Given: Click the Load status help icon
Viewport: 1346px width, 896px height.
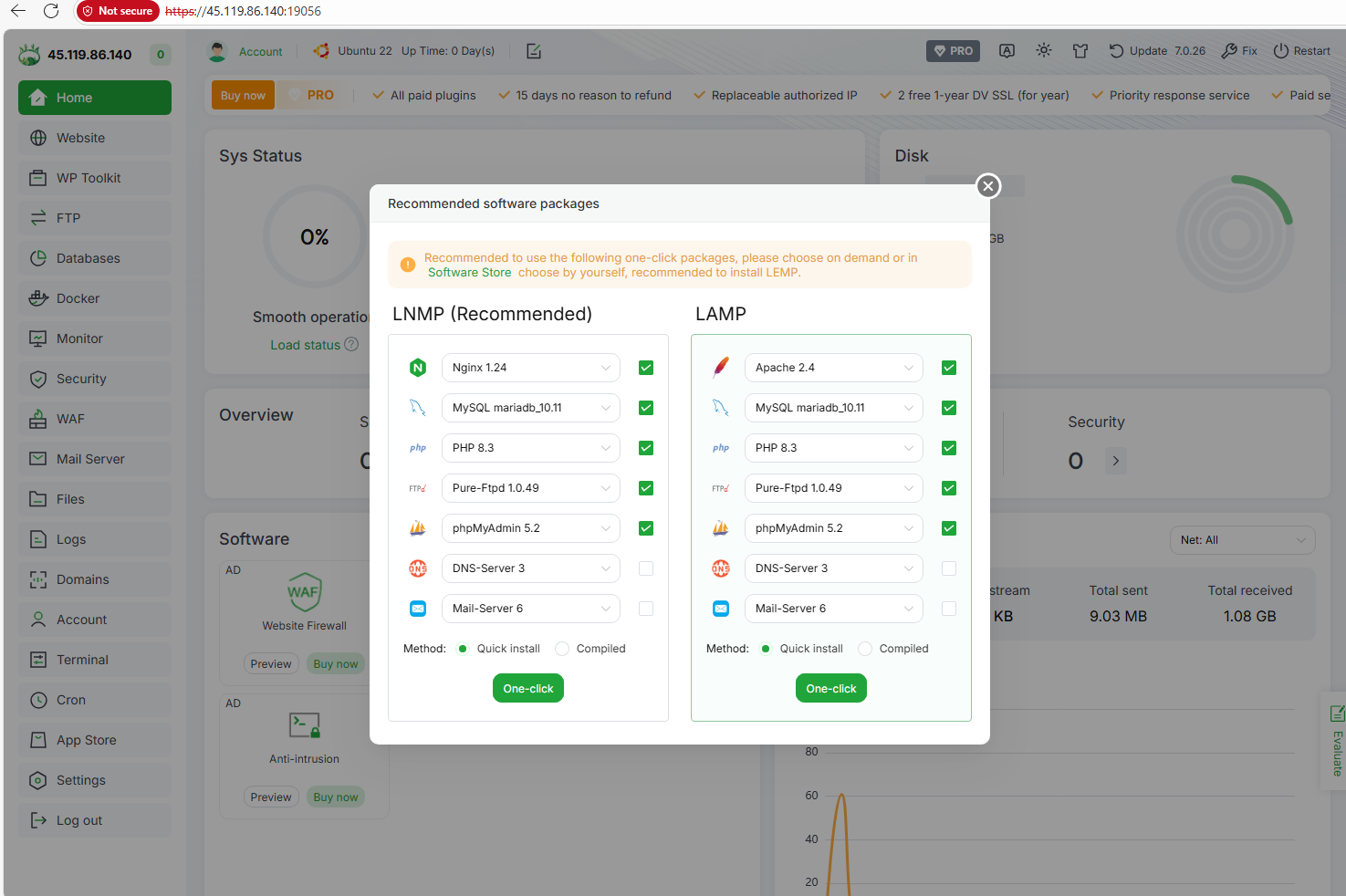Looking at the screenshot, I should [x=351, y=345].
